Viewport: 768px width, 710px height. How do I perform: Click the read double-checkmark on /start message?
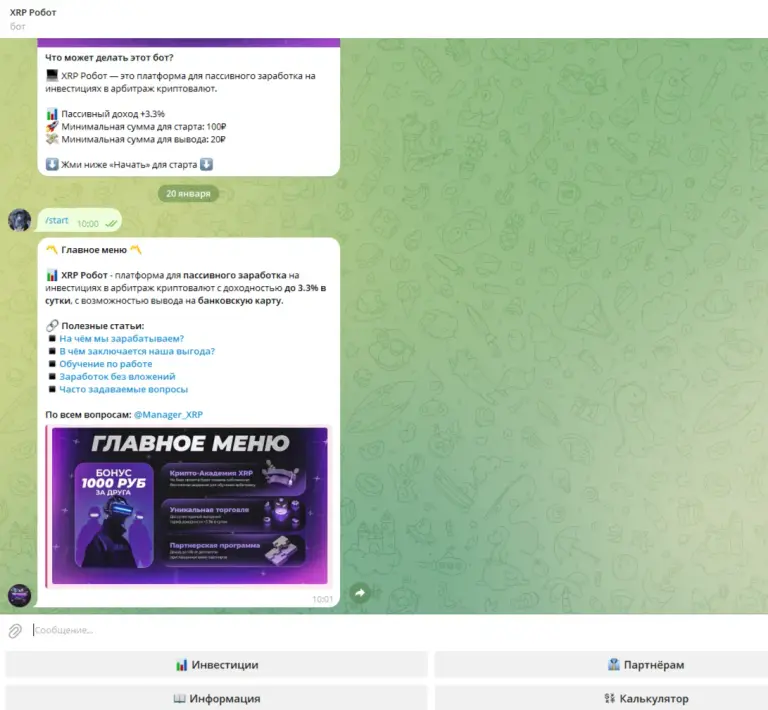(111, 224)
